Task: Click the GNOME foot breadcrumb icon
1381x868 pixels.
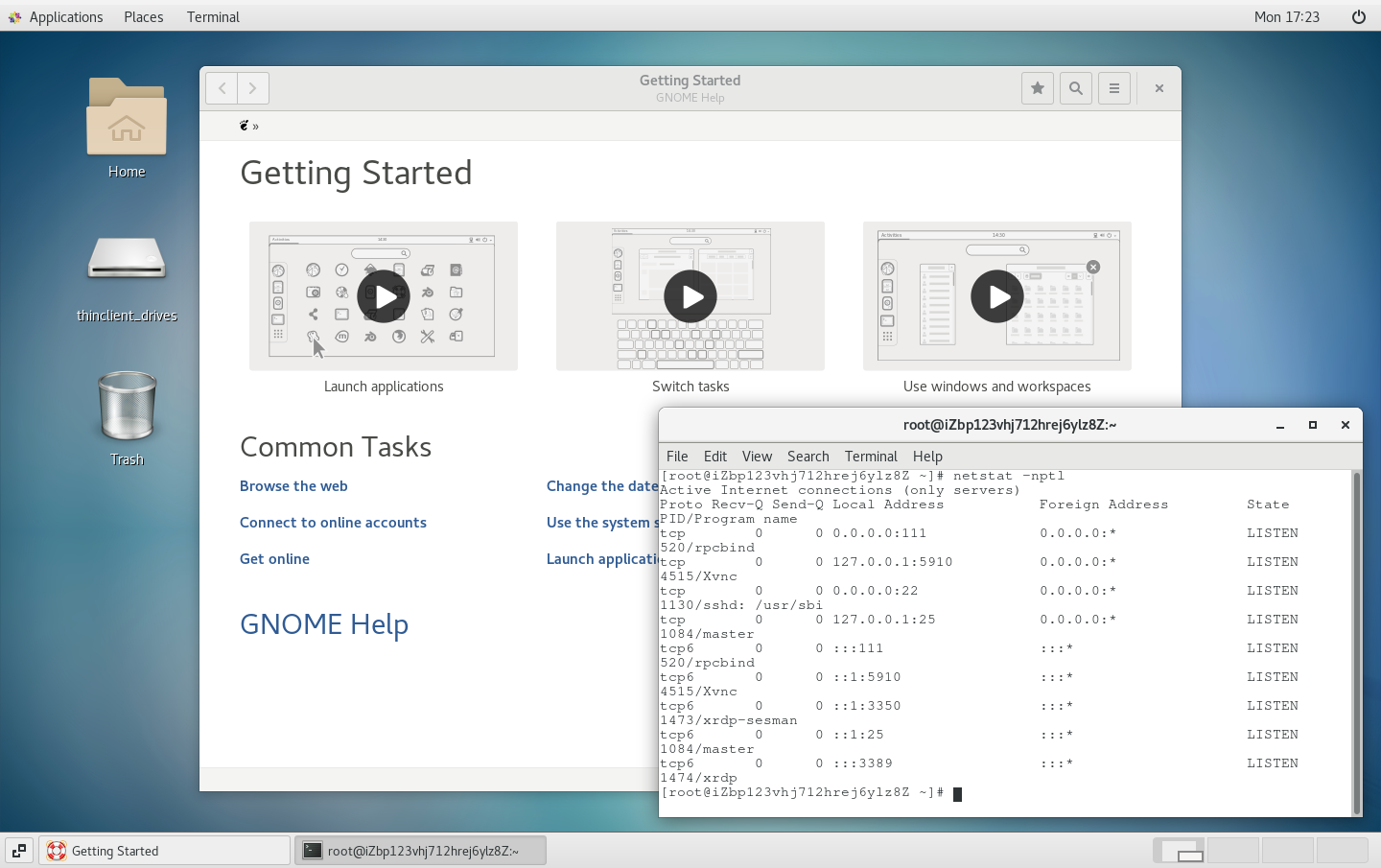Action: (245, 126)
